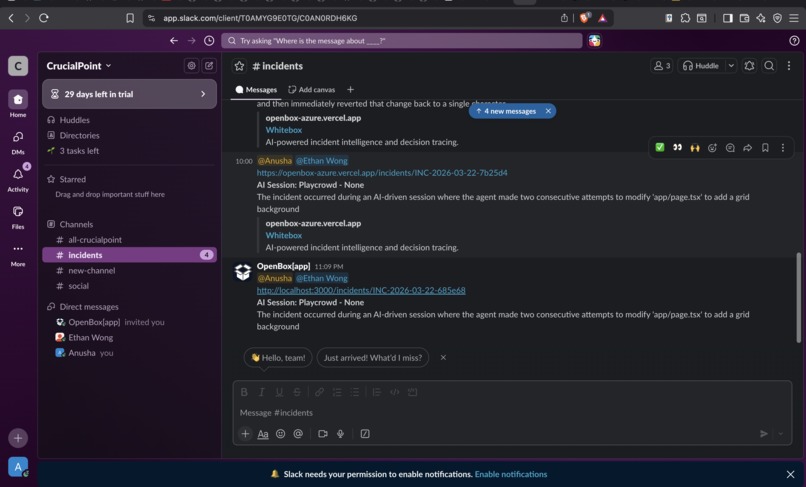Open Slack history clock icon
806x487 pixels.
click(209, 41)
